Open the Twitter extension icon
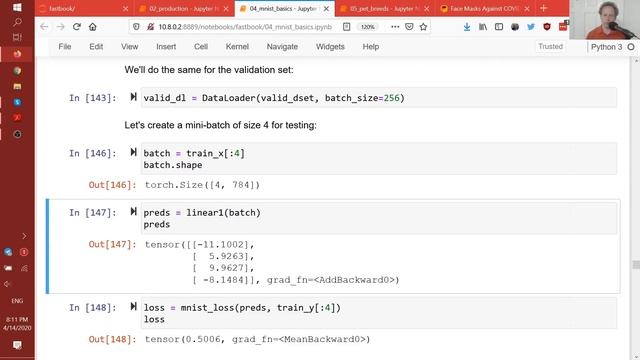Screen dimensions: 640x360 pos(531,27)
